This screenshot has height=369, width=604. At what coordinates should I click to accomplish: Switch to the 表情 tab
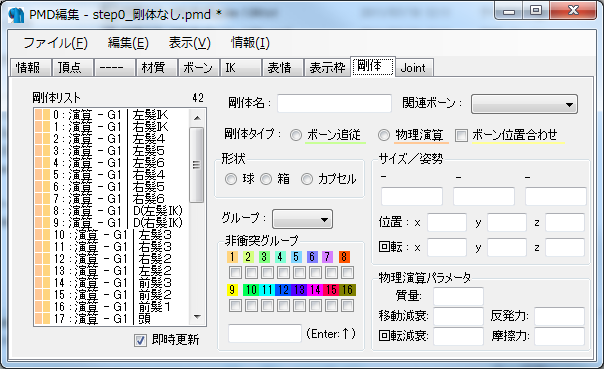pos(282,68)
